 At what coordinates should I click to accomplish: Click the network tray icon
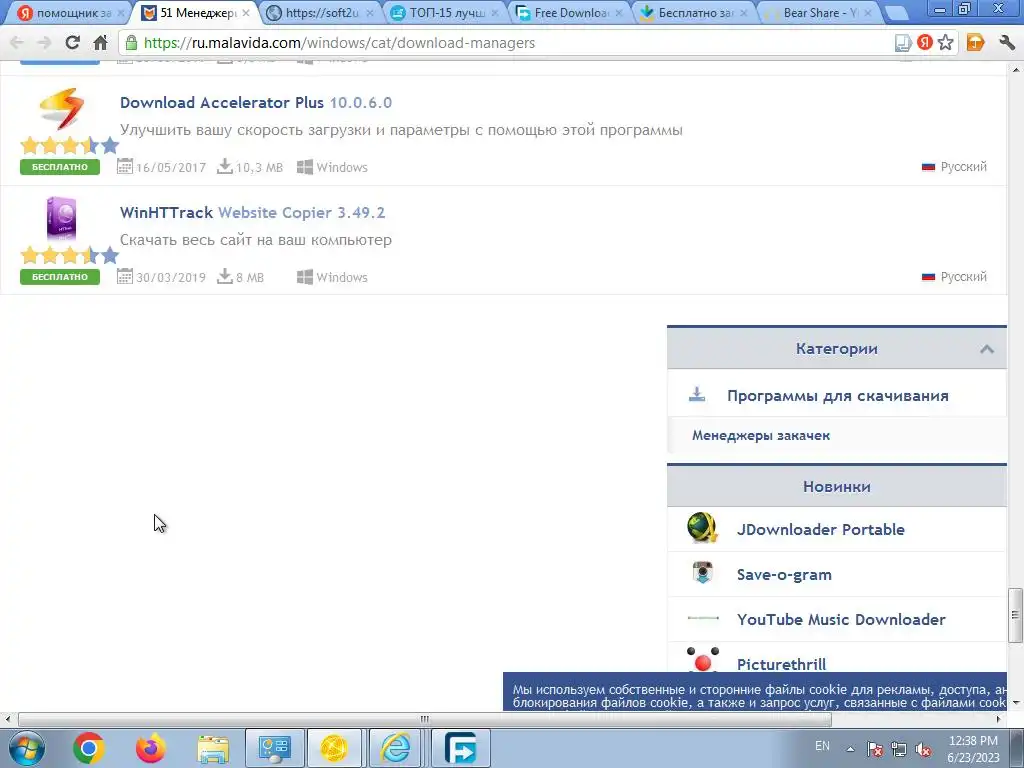coord(899,749)
